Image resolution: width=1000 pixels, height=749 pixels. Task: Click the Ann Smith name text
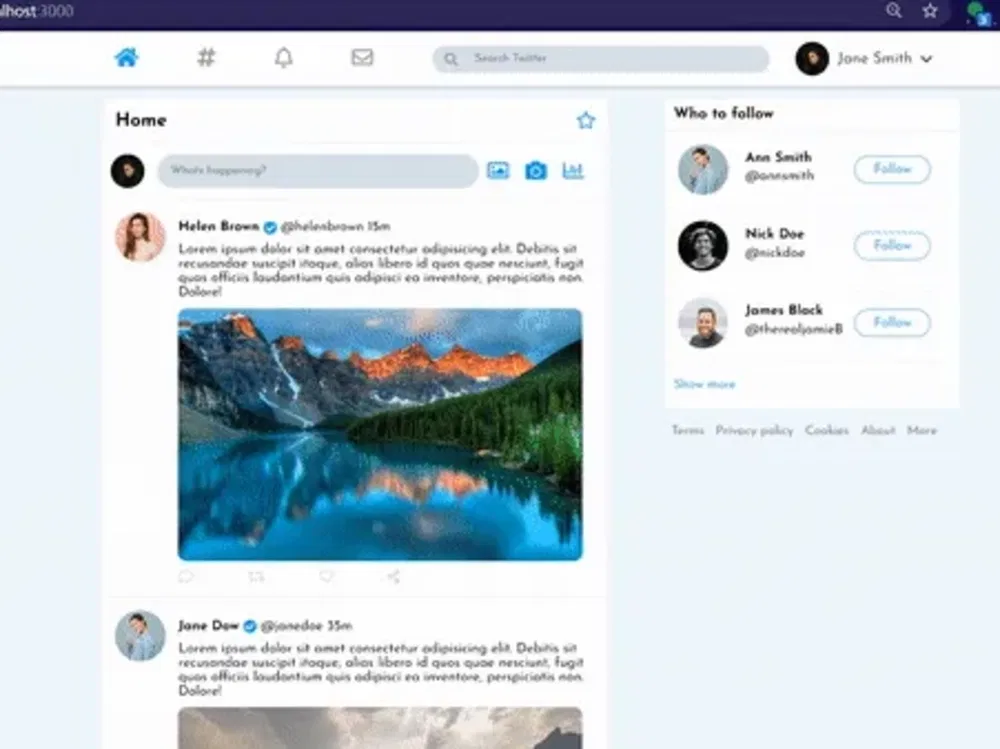point(778,157)
